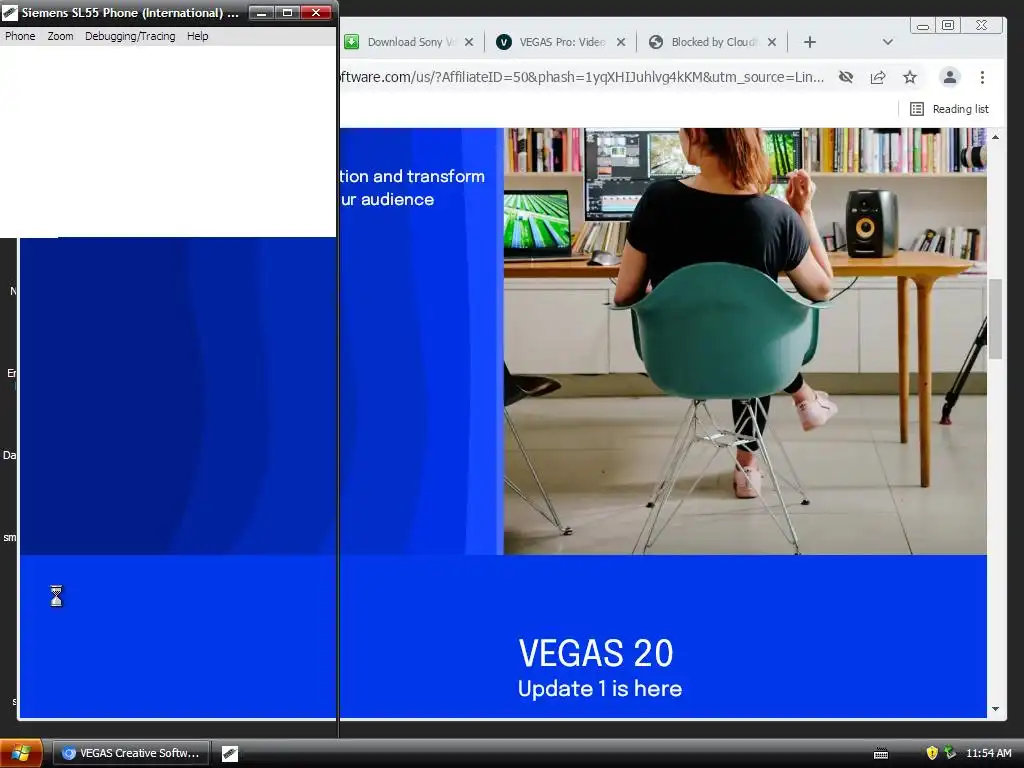Click the taskbar clock 11:54 AM
Viewport: 1024px width, 768px height.
coord(989,753)
